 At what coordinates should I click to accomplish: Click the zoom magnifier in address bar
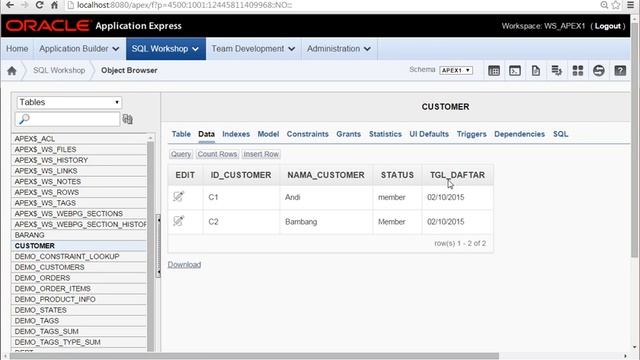(604, 5)
